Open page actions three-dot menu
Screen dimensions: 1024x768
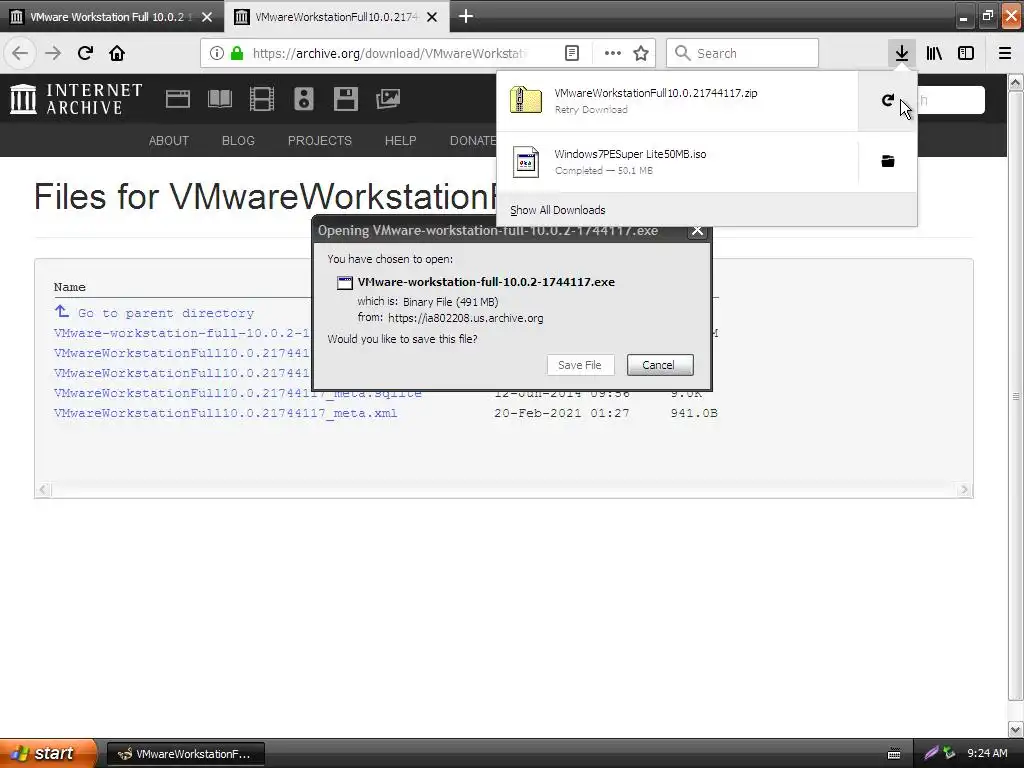(x=613, y=53)
